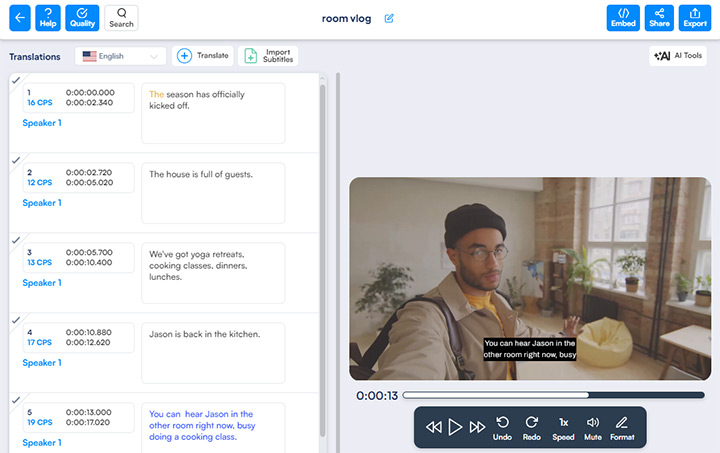Click Import Subtitles
Viewport: 720px width, 453px height.
click(x=267, y=56)
